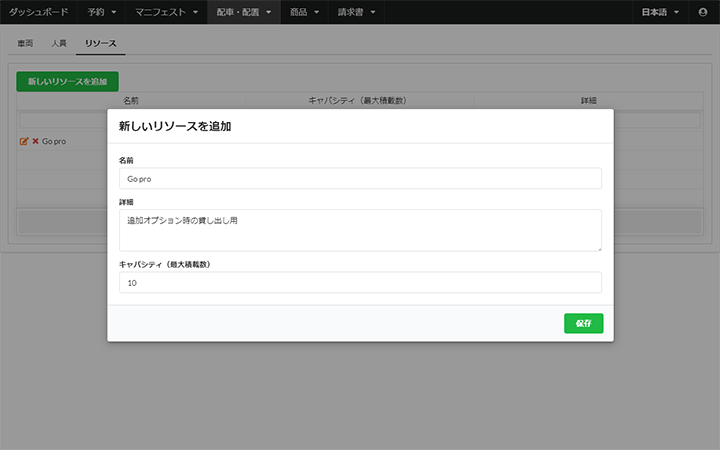Open the 日本語 language selector

(x=660, y=12)
